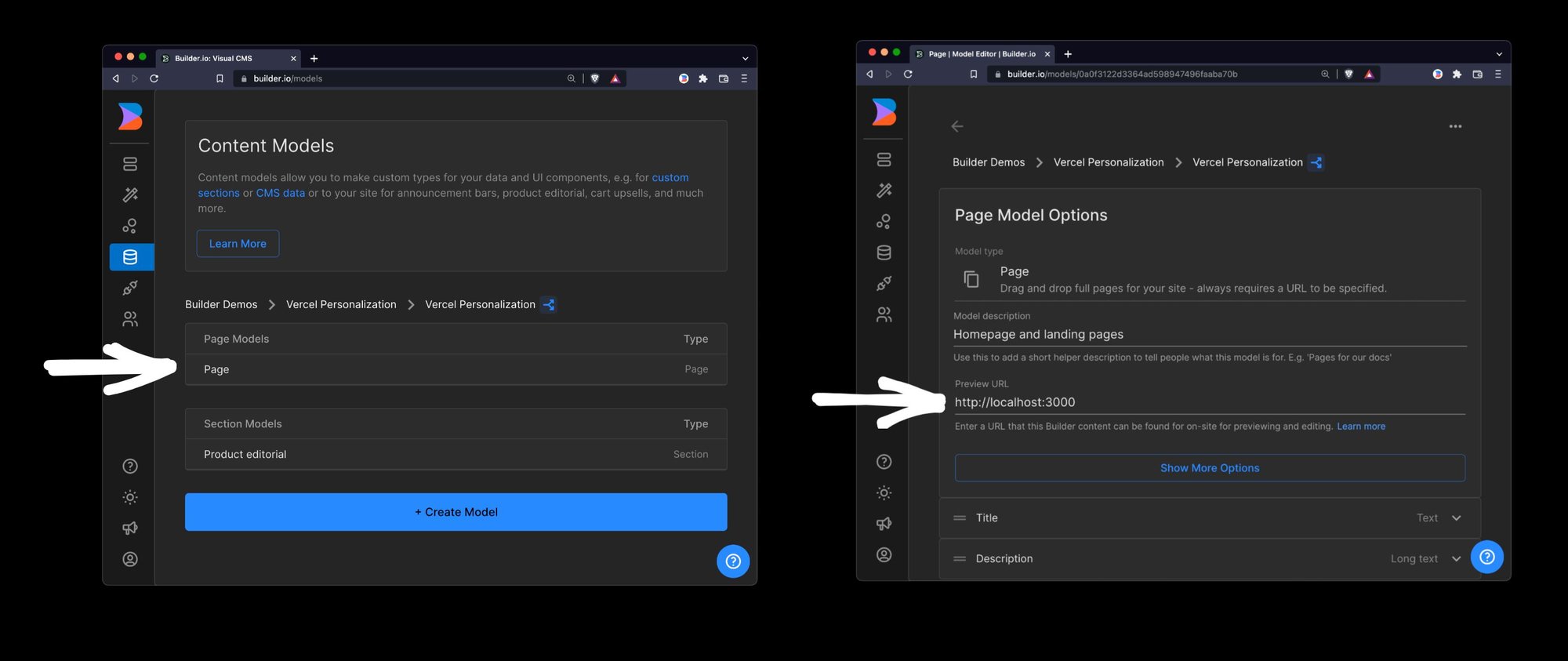Open floating blue help button in left window
This screenshot has height=661, width=1568.
coord(733,561)
